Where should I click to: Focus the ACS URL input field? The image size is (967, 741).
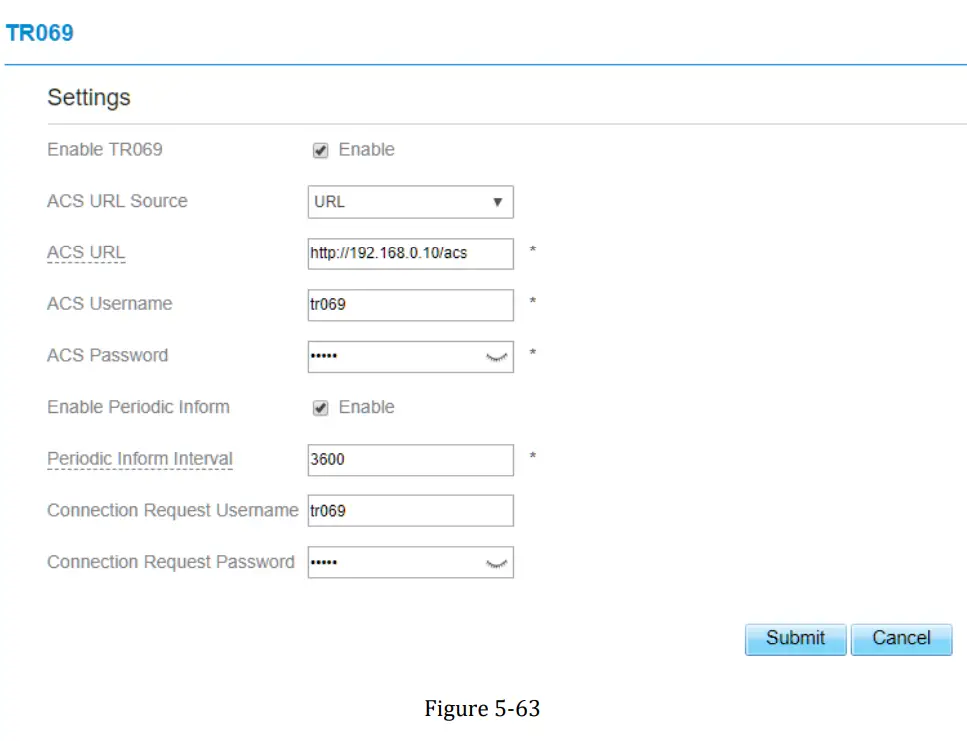point(410,254)
